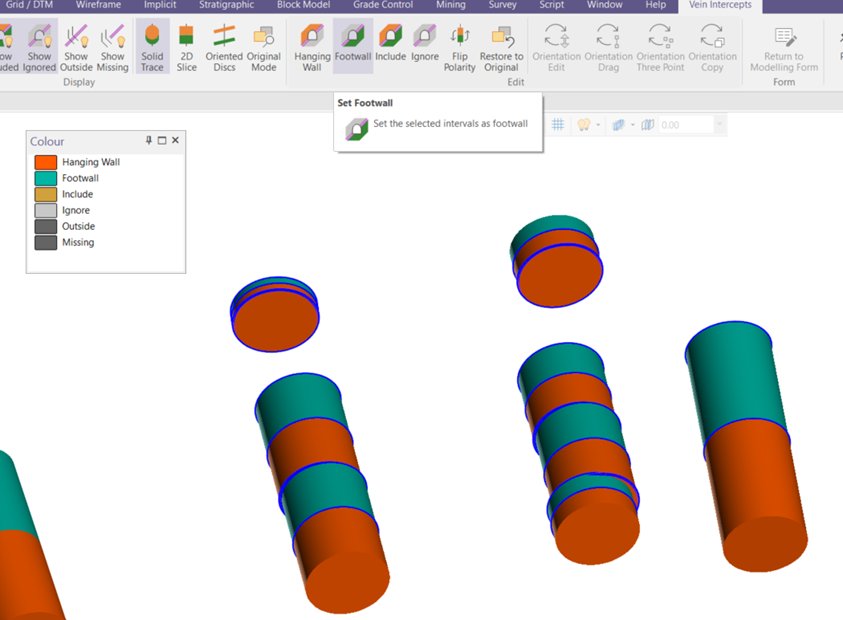Click the grid icon in viewer toolbar
Screen dimensions: 843x620
(558, 125)
